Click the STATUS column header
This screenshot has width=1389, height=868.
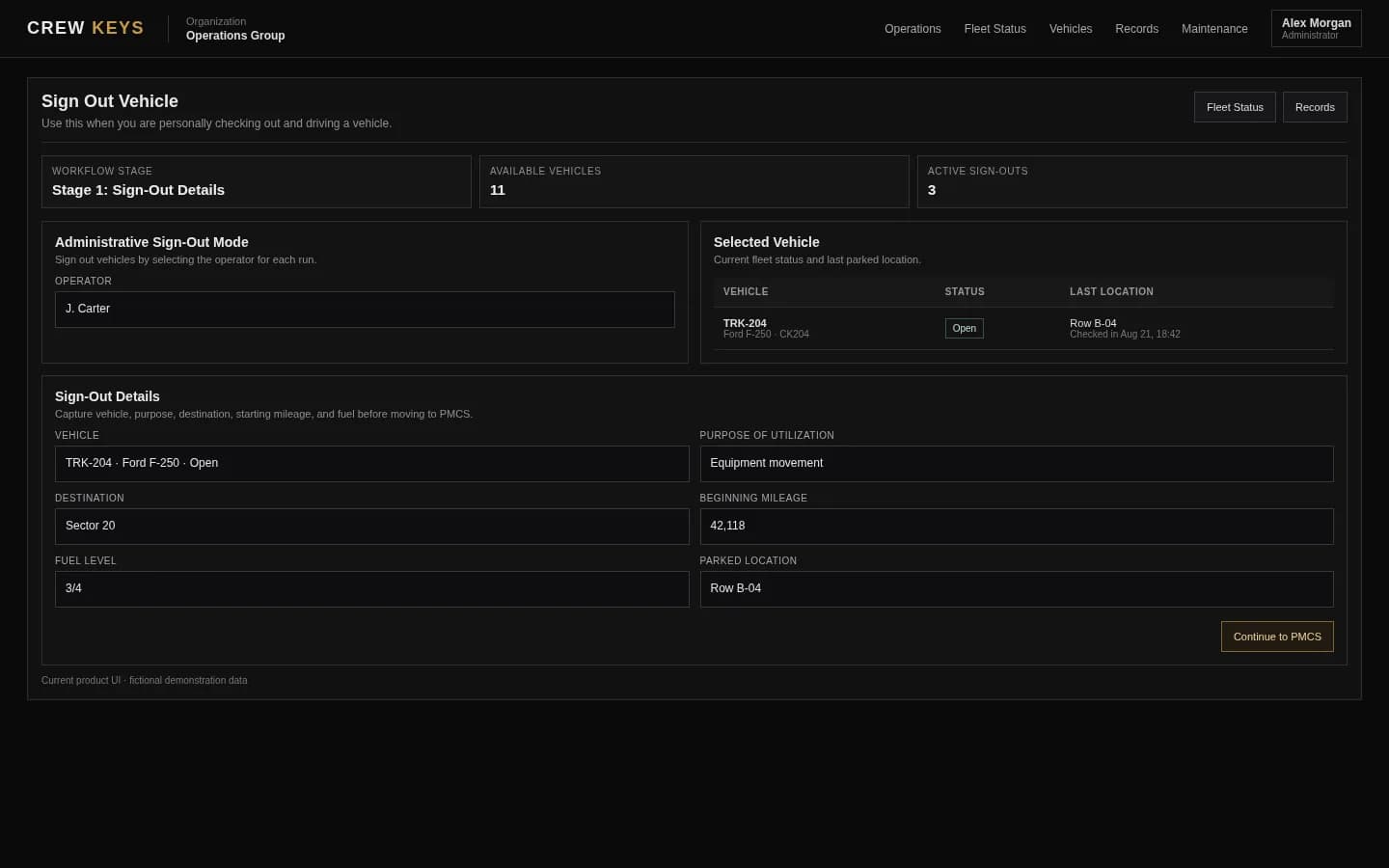(x=965, y=291)
